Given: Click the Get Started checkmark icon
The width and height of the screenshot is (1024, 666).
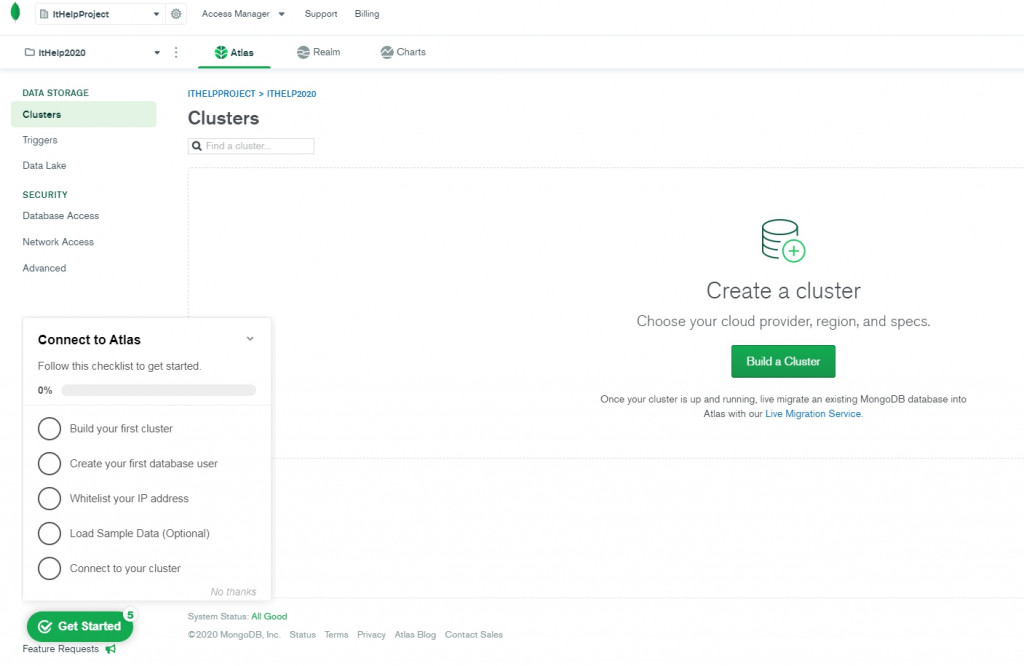Looking at the screenshot, I should click(x=44, y=627).
